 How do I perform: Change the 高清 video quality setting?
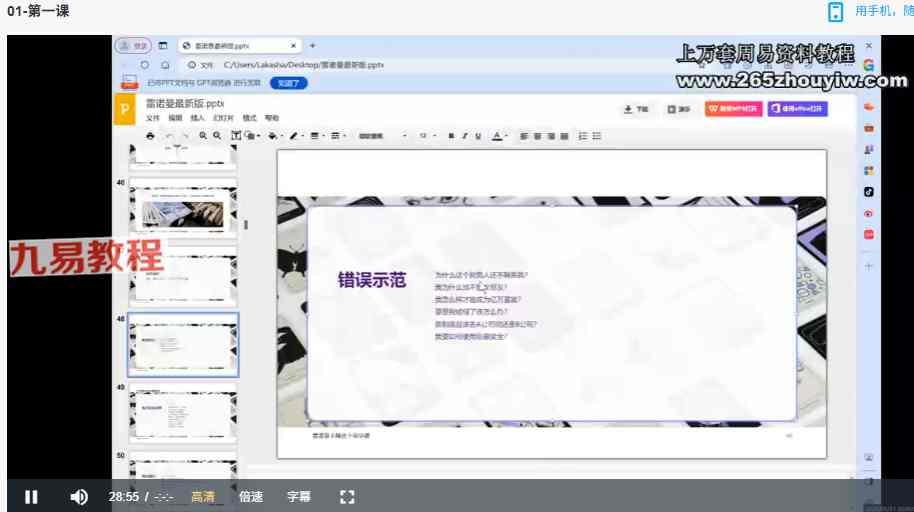(x=203, y=497)
